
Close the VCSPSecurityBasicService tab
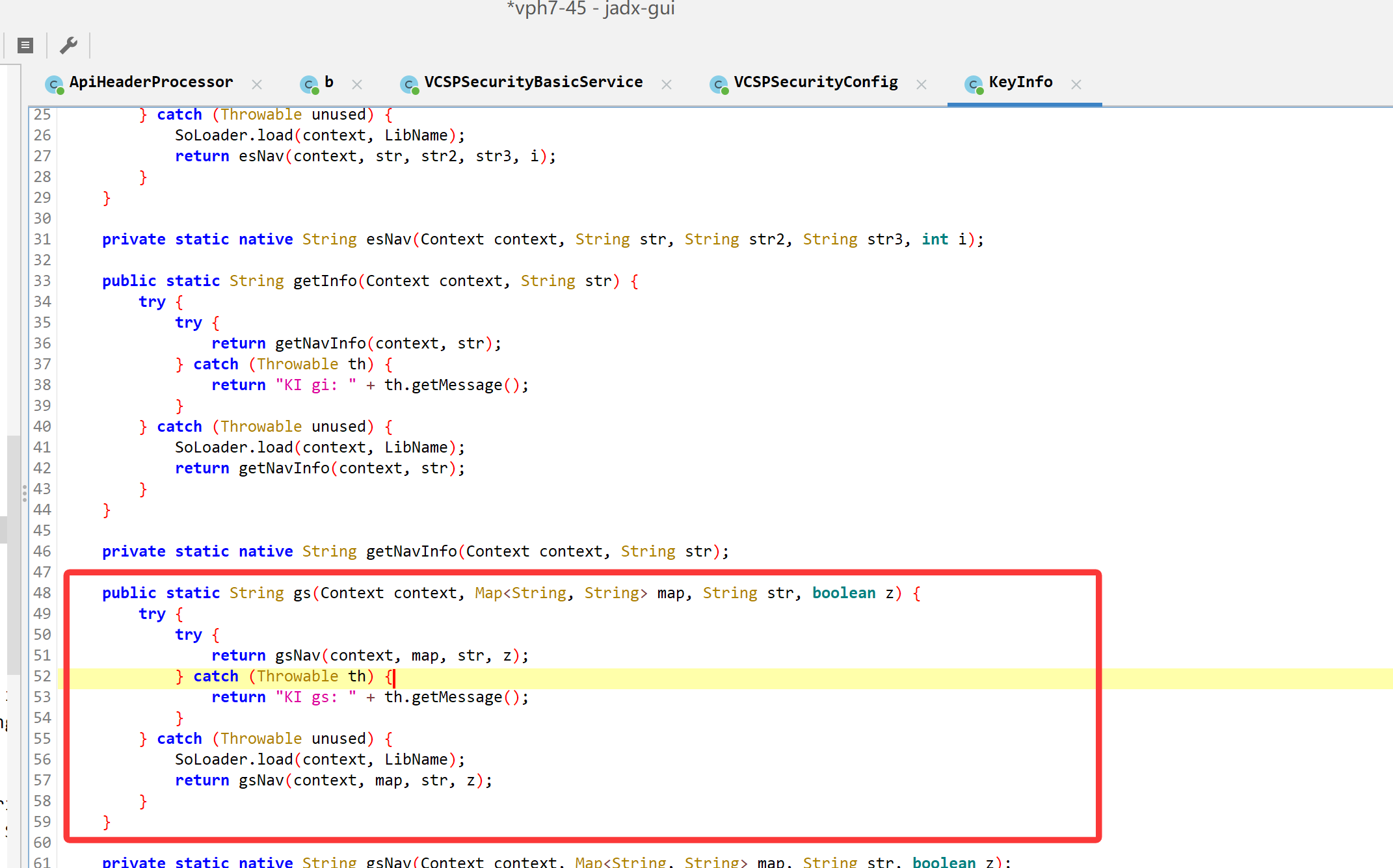tap(667, 85)
